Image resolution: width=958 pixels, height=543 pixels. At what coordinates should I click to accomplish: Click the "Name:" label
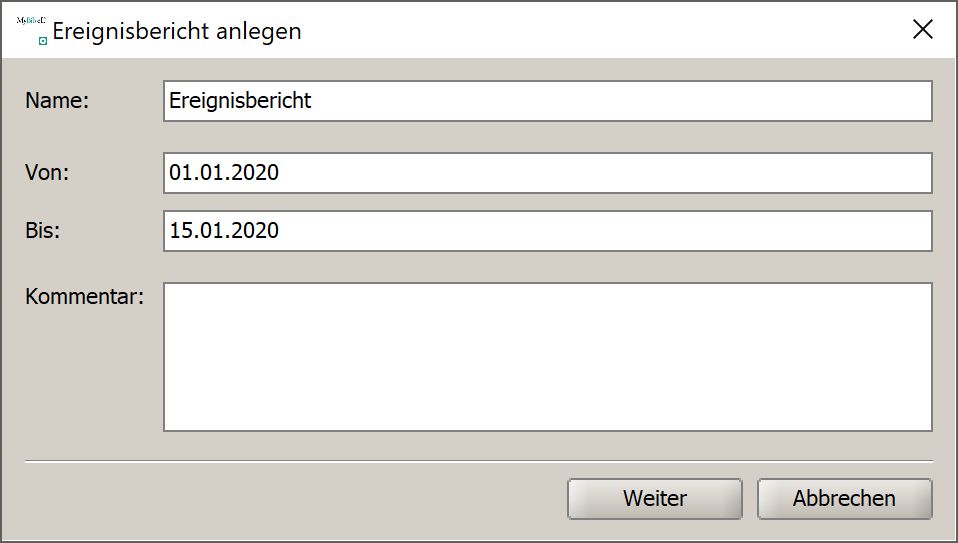tap(57, 101)
